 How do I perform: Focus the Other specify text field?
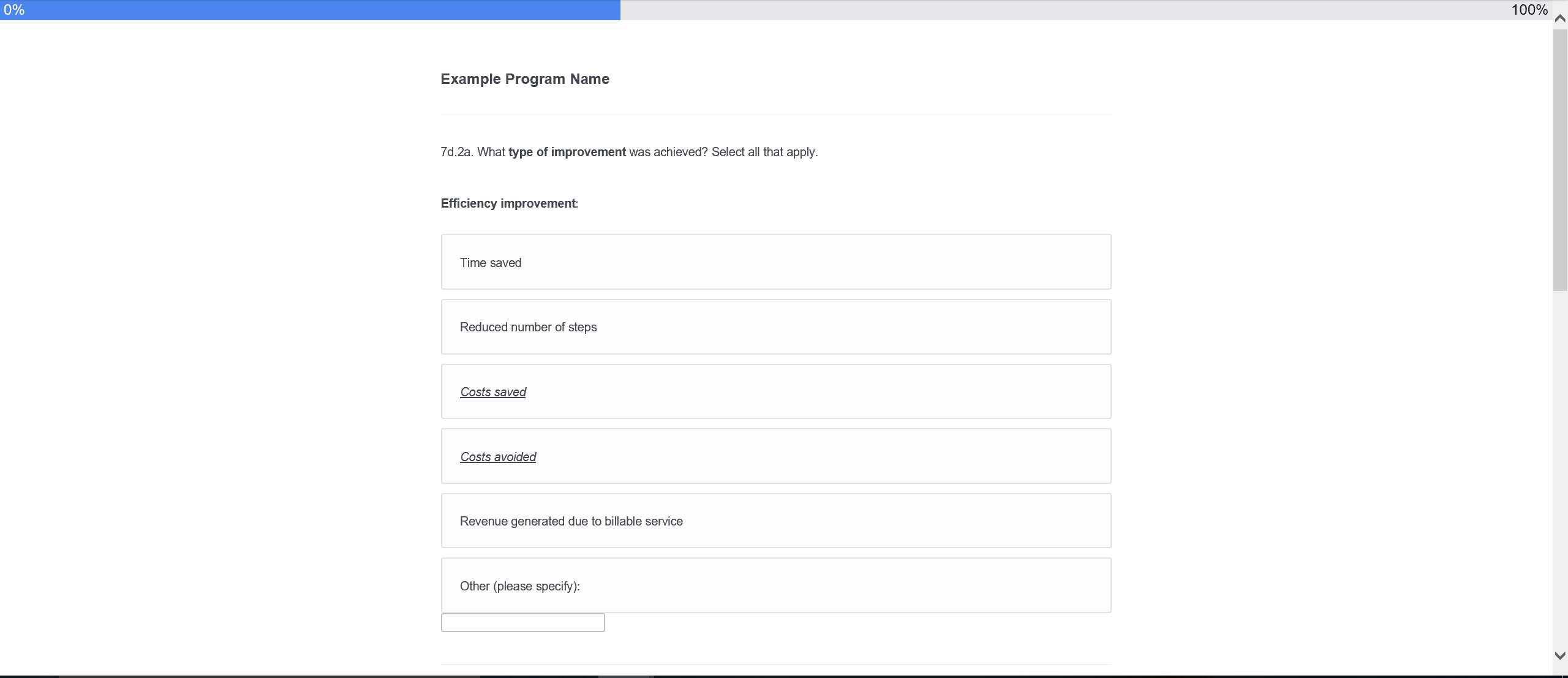(522, 622)
